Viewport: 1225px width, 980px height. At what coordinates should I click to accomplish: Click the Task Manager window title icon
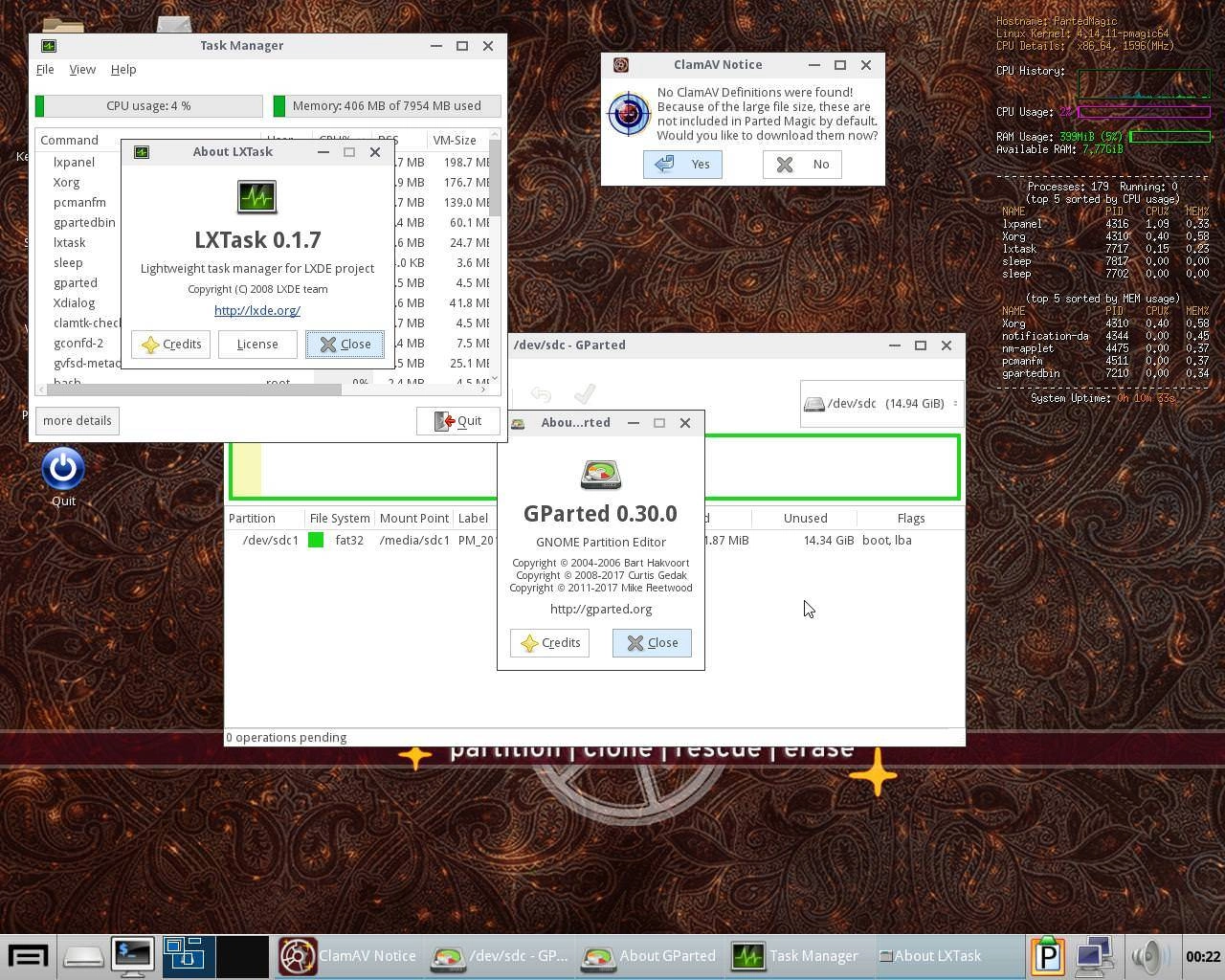pos(49,46)
